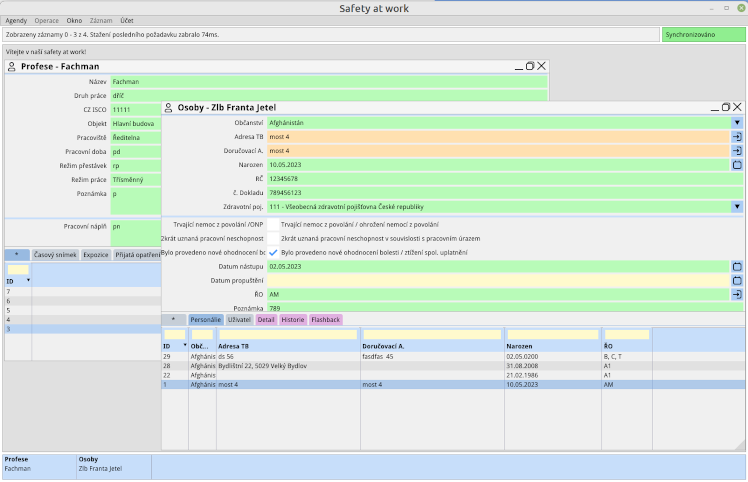Open the Agendy menu
The image size is (748, 482).
pyautogui.click(x=16, y=21)
